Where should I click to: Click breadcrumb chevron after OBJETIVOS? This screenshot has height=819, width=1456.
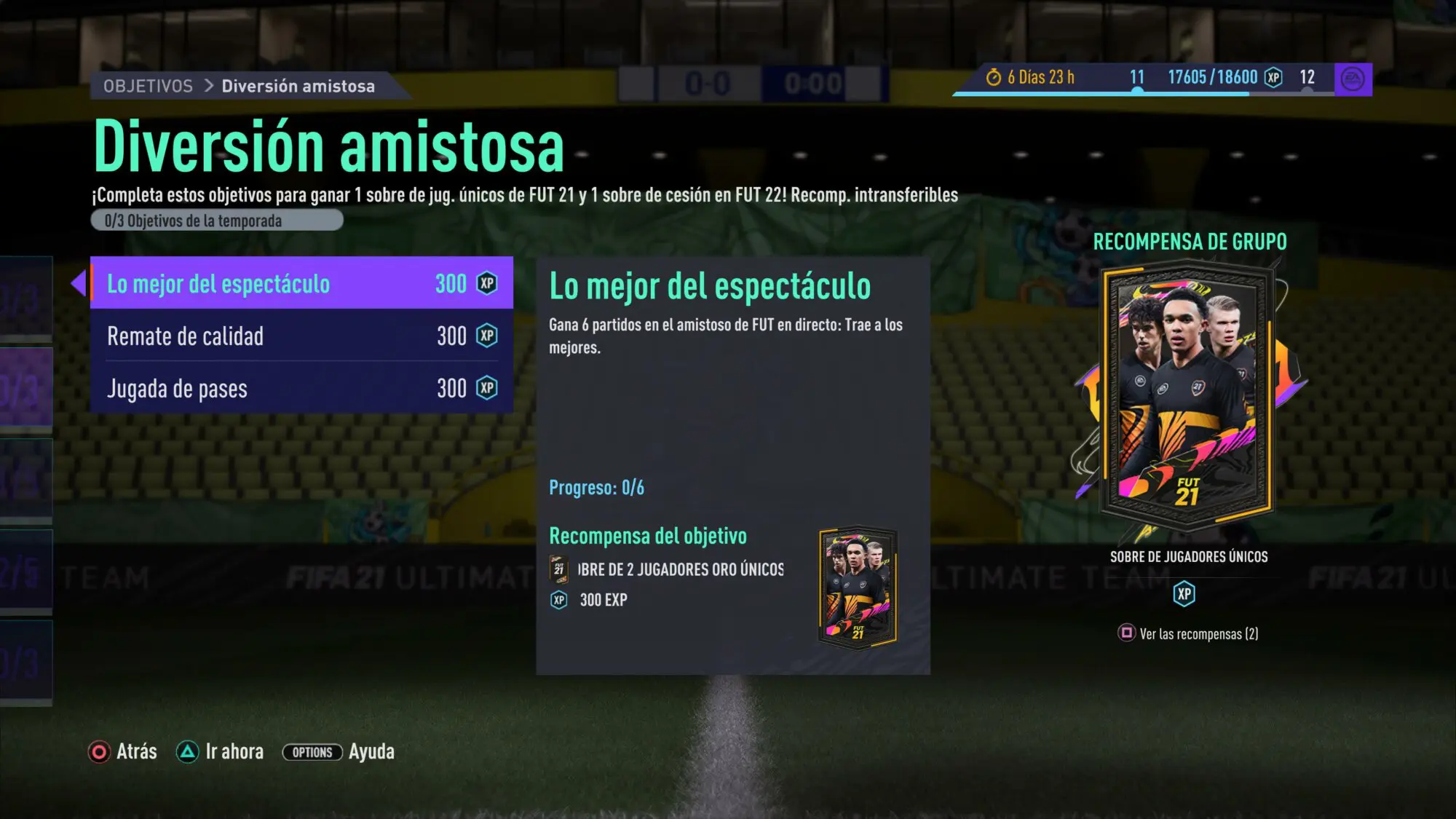pos(208,86)
